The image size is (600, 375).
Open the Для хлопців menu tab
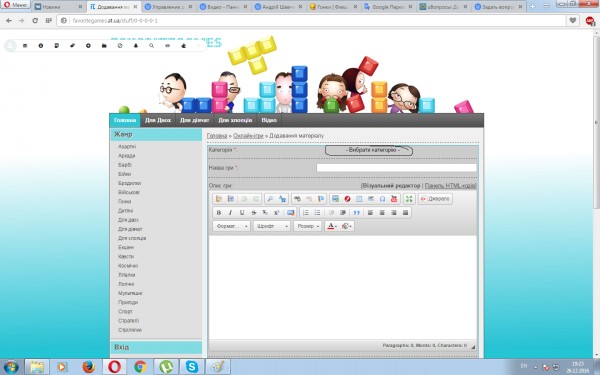[235, 120]
